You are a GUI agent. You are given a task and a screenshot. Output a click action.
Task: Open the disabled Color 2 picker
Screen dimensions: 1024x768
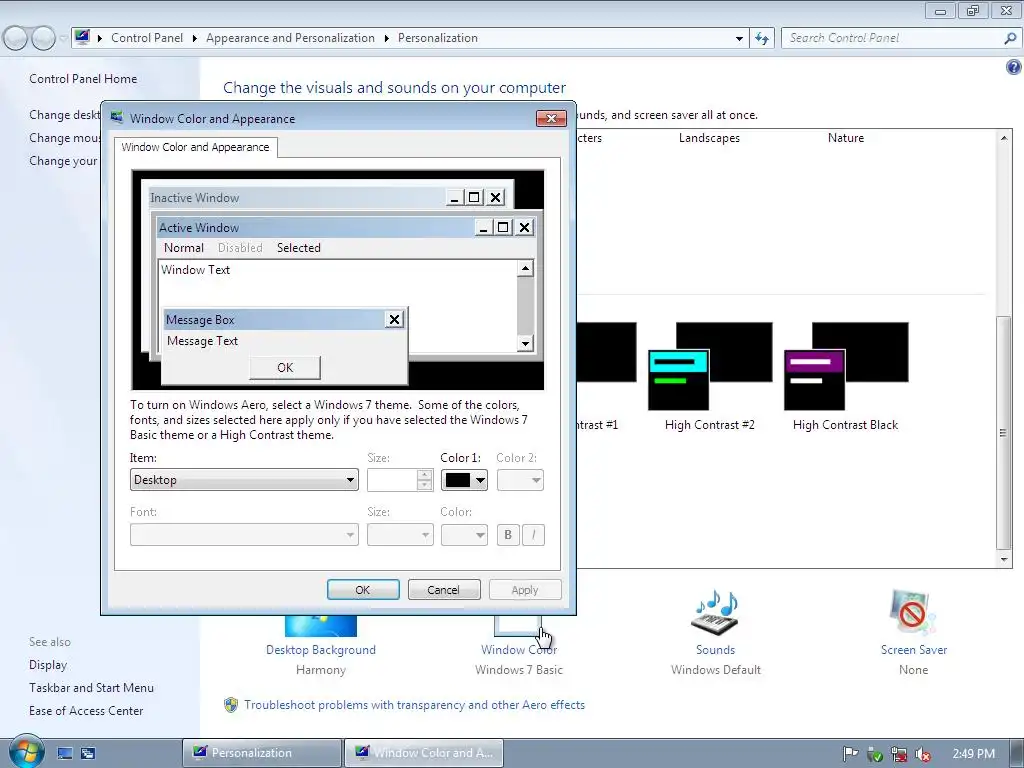click(x=520, y=480)
